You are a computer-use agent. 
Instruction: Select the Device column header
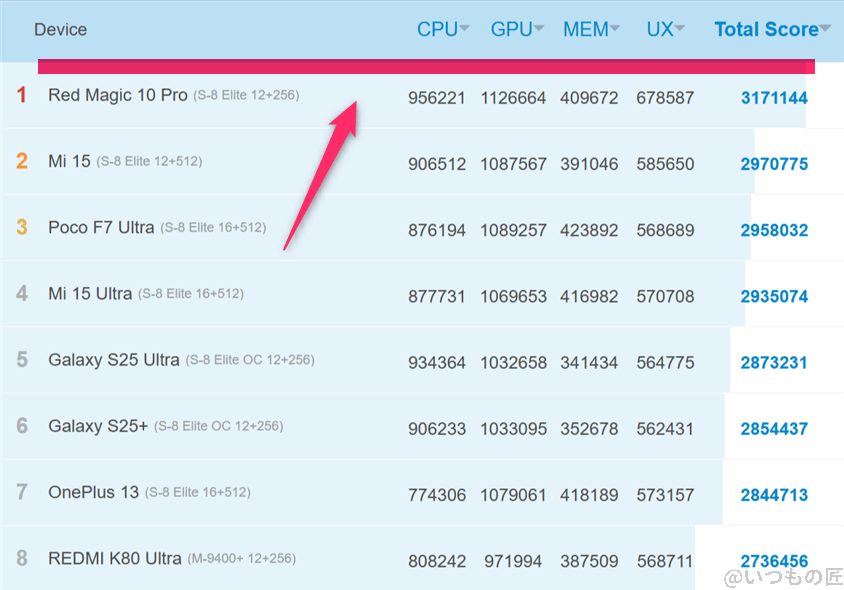[x=60, y=29]
